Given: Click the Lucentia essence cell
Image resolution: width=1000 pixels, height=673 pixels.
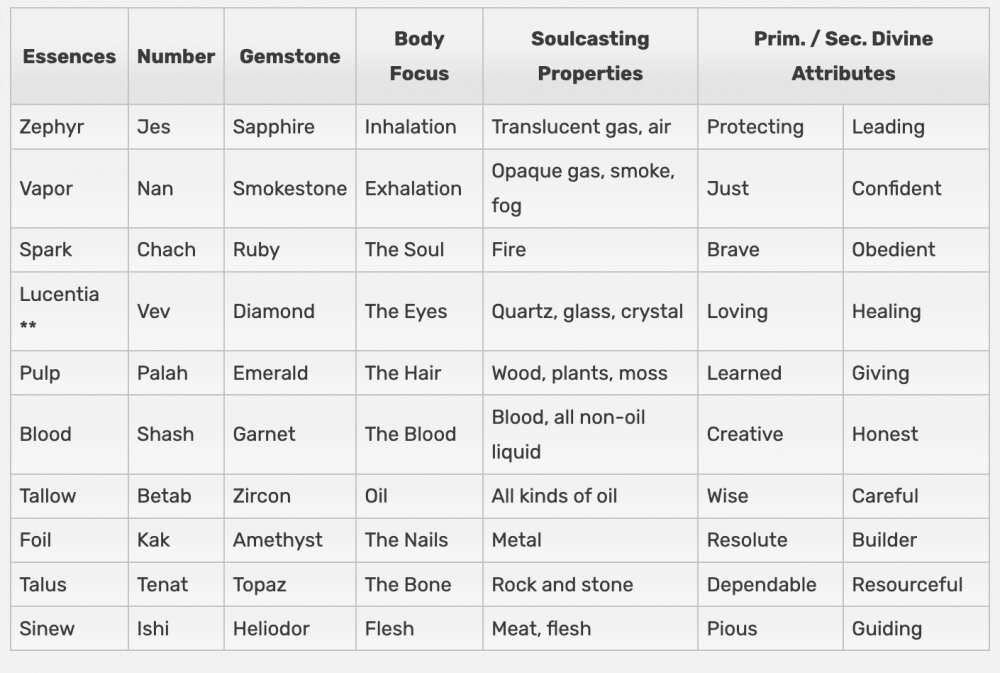Looking at the screenshot, I should (x=70, y=311).
